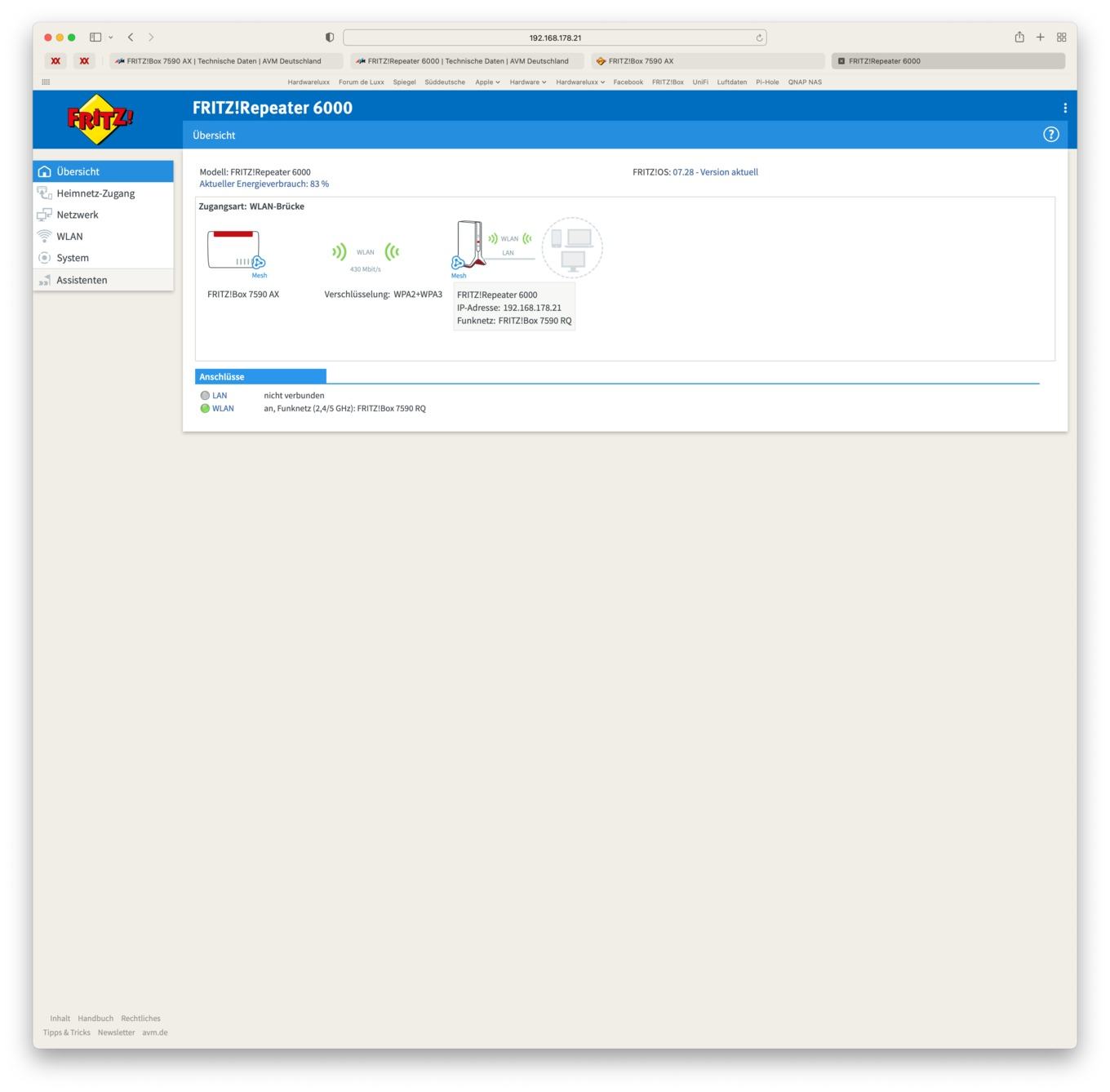Image resolution: width=1110 pixels, height=1092 pixels.
Task: Click the Newsletter footer link
Action: tap(116, 1032)
